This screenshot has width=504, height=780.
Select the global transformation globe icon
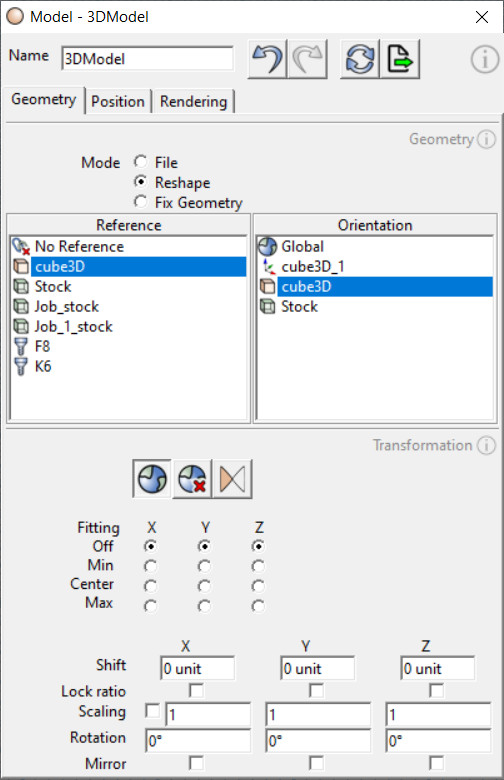[152, 479]
